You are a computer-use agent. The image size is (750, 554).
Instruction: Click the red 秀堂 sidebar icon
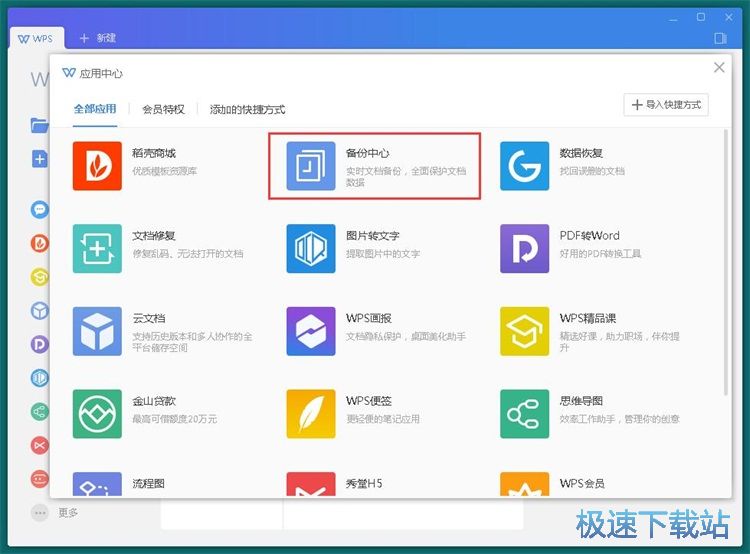(40, 445)
